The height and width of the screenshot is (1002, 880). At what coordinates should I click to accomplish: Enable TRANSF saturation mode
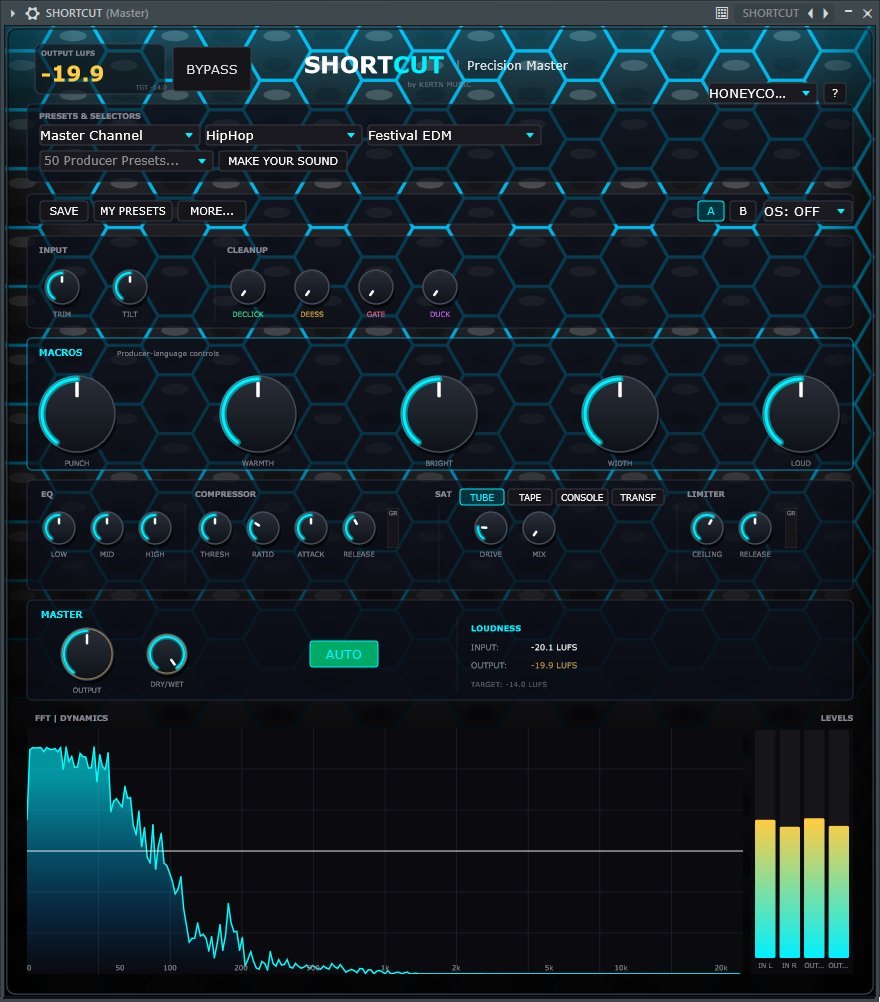(x=638, y=497)
